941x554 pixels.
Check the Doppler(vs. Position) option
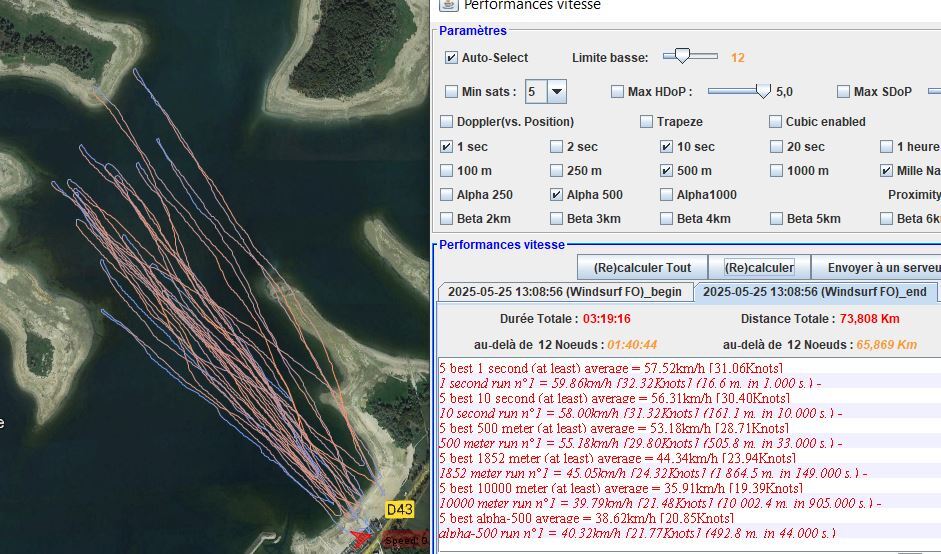[446, 121]
